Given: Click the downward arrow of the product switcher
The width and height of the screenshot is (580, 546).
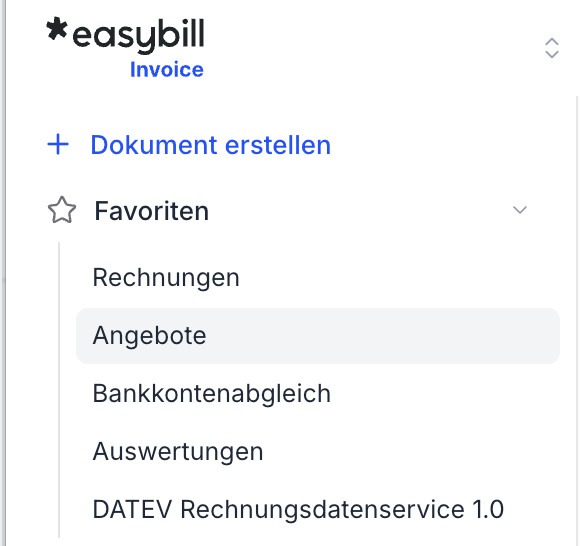Looking at the screenshot, I should point(552,54).
